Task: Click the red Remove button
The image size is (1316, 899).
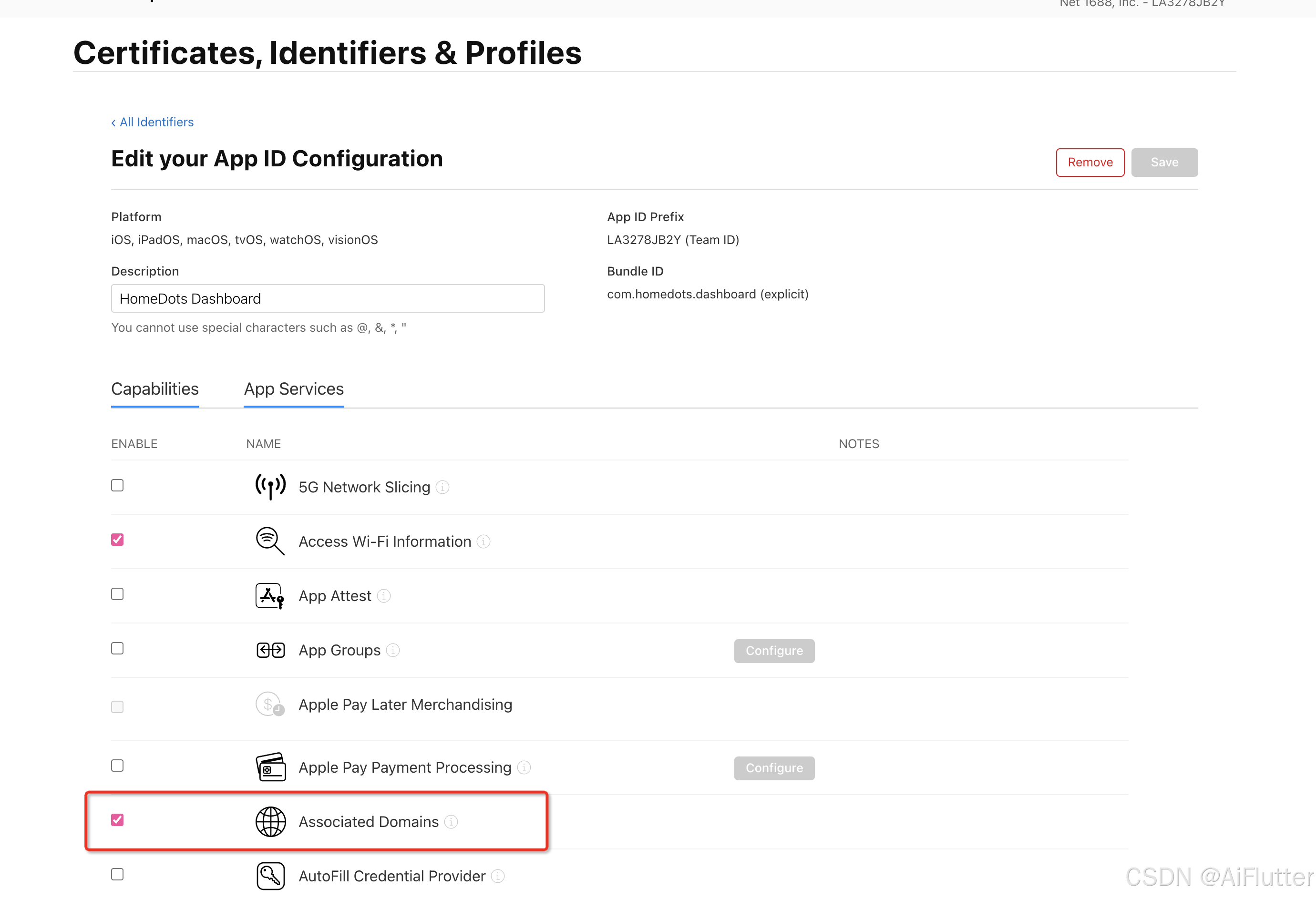Action: pos(1090,163)
